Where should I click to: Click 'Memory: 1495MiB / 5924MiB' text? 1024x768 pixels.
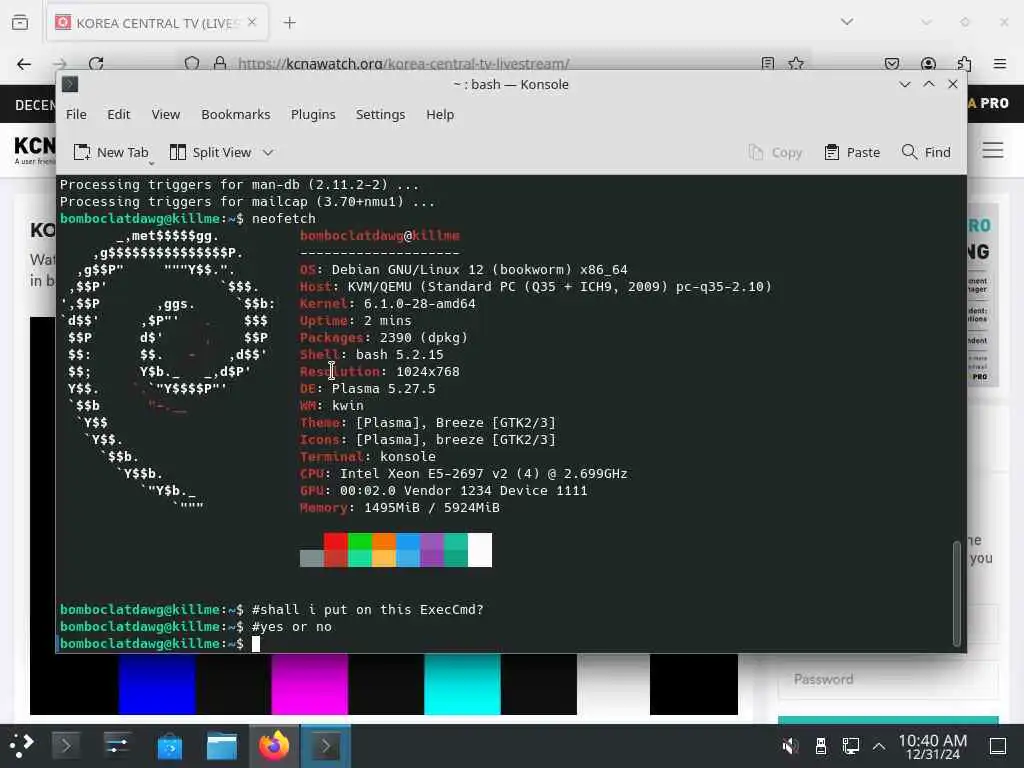point(400,507)
